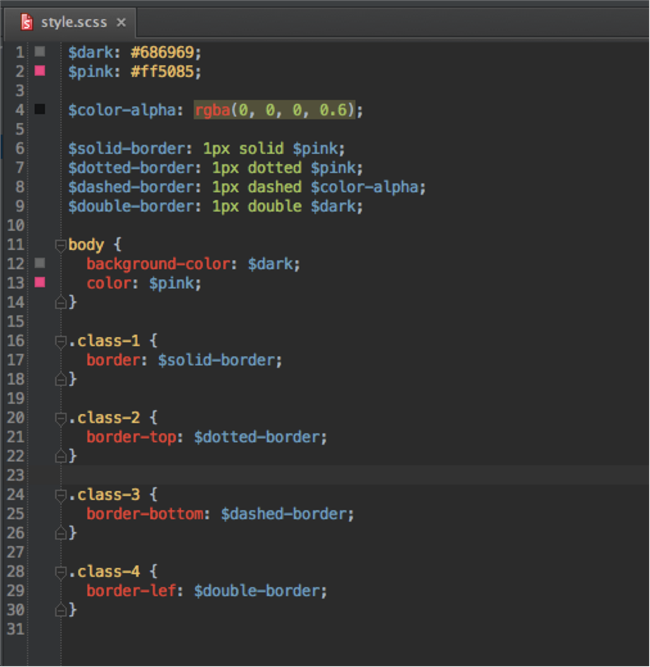Click the $double-border reference on line 29

click(x=257, y=591)
